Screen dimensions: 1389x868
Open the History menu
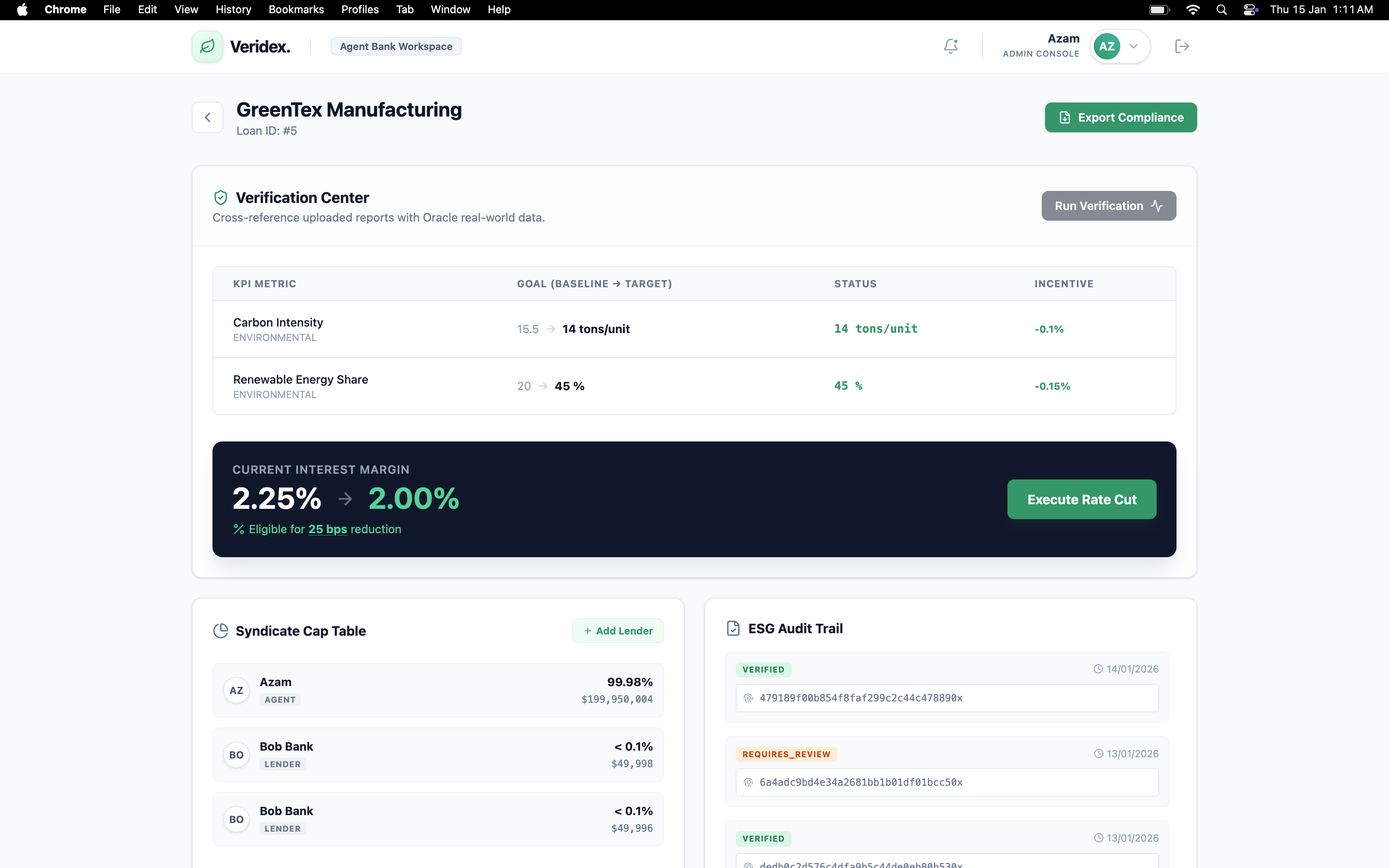[233, 10]
